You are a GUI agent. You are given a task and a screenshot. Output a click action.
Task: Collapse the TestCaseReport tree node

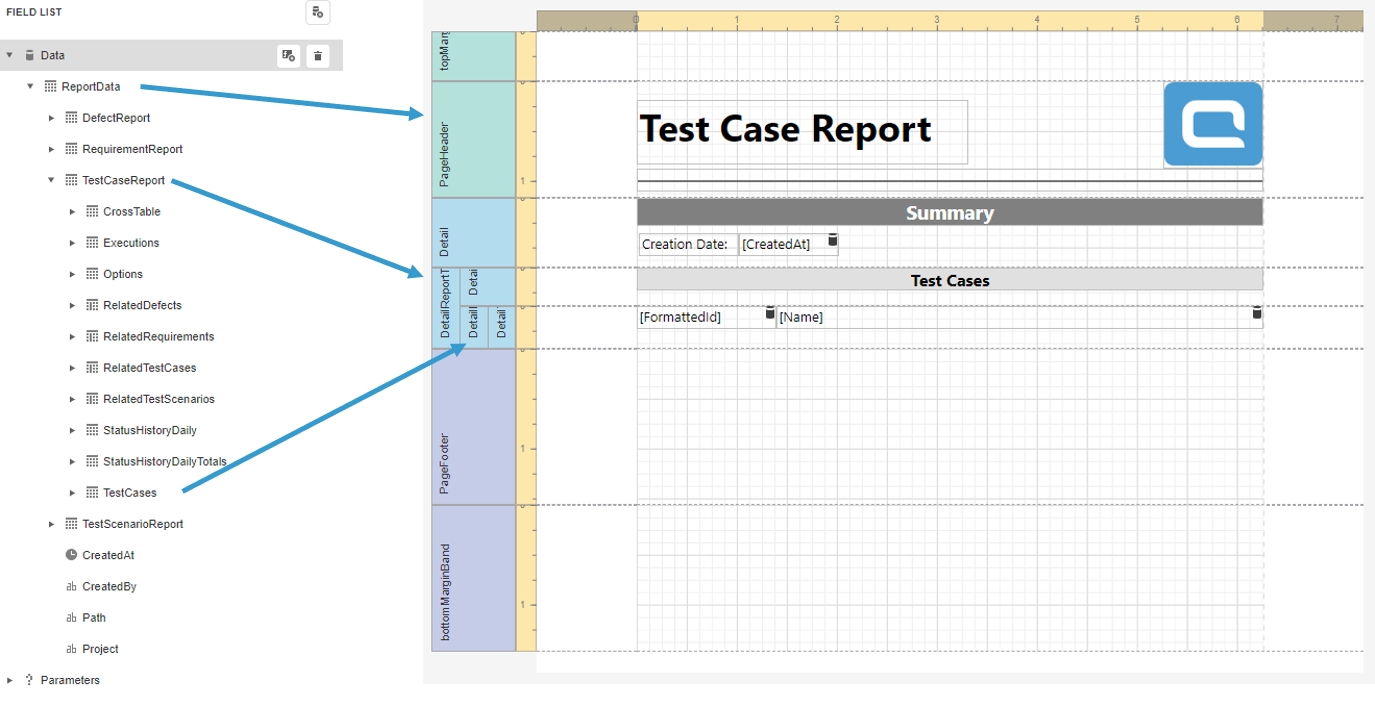[51, 181]
